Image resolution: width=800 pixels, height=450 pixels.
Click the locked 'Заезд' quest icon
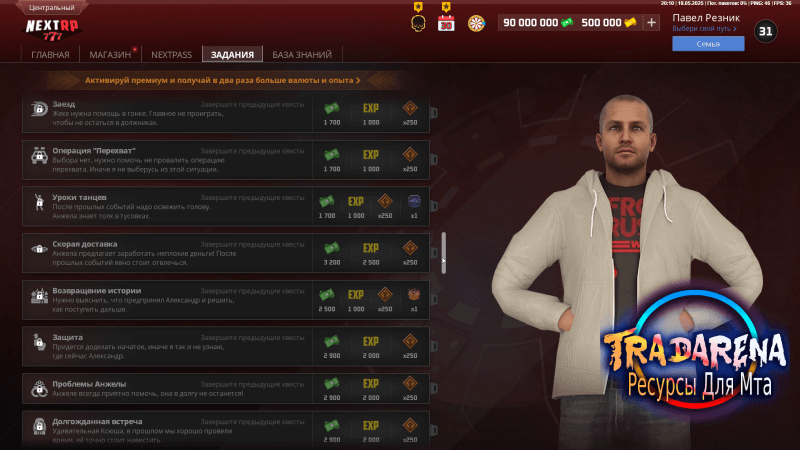pyautogui.click(x=39, y=109)
